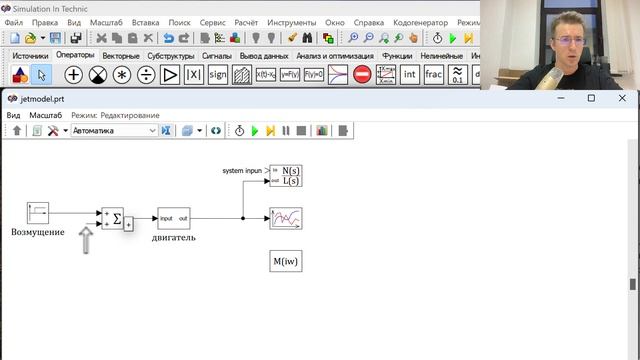Click the zoom in magnifier icon
This screenshot has width=640, height=360.
click(353, 38)
